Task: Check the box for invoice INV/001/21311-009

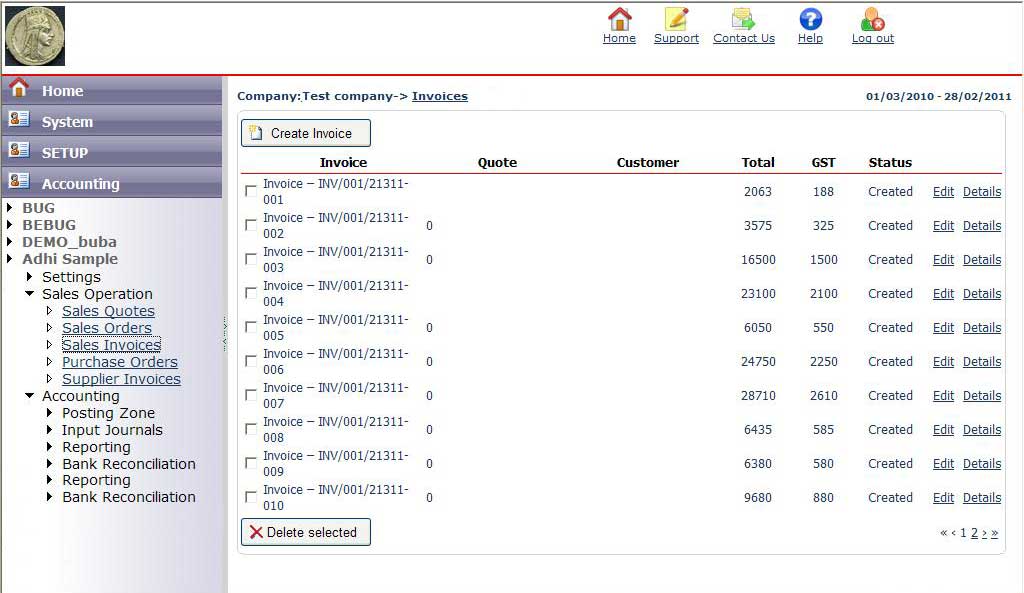Action: pyautogui.click(x=251, y=462)
